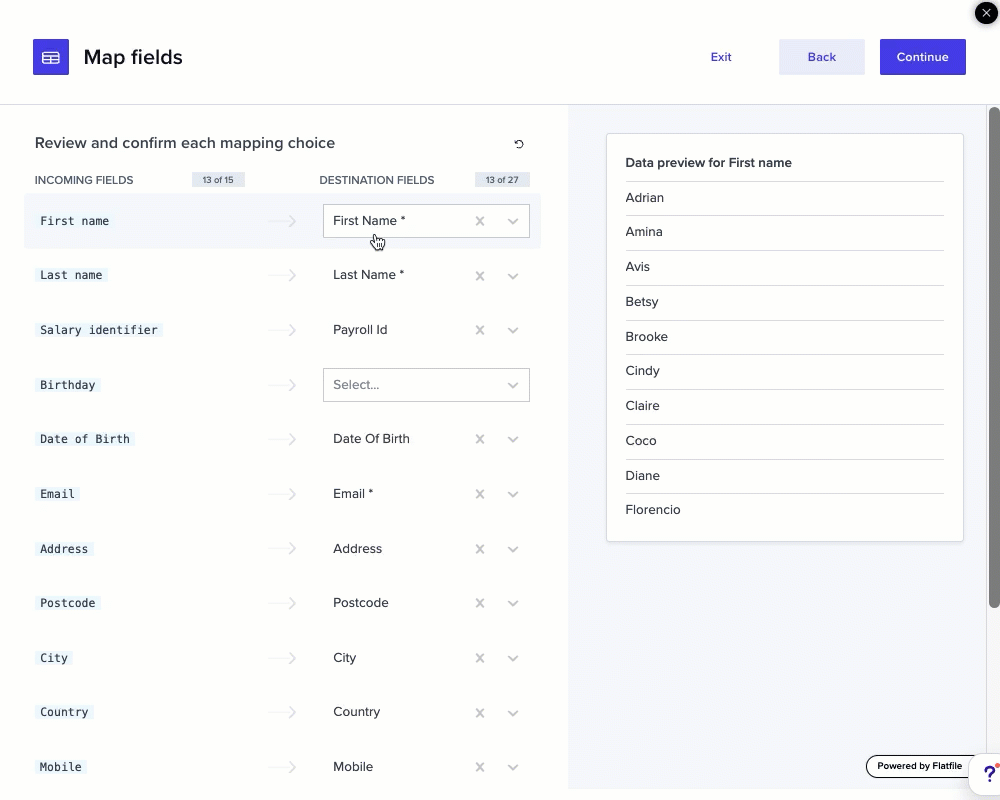The image size is (1000, 800).
Task: Open the Birthday Select... dropdown
Action: [426, 385]
